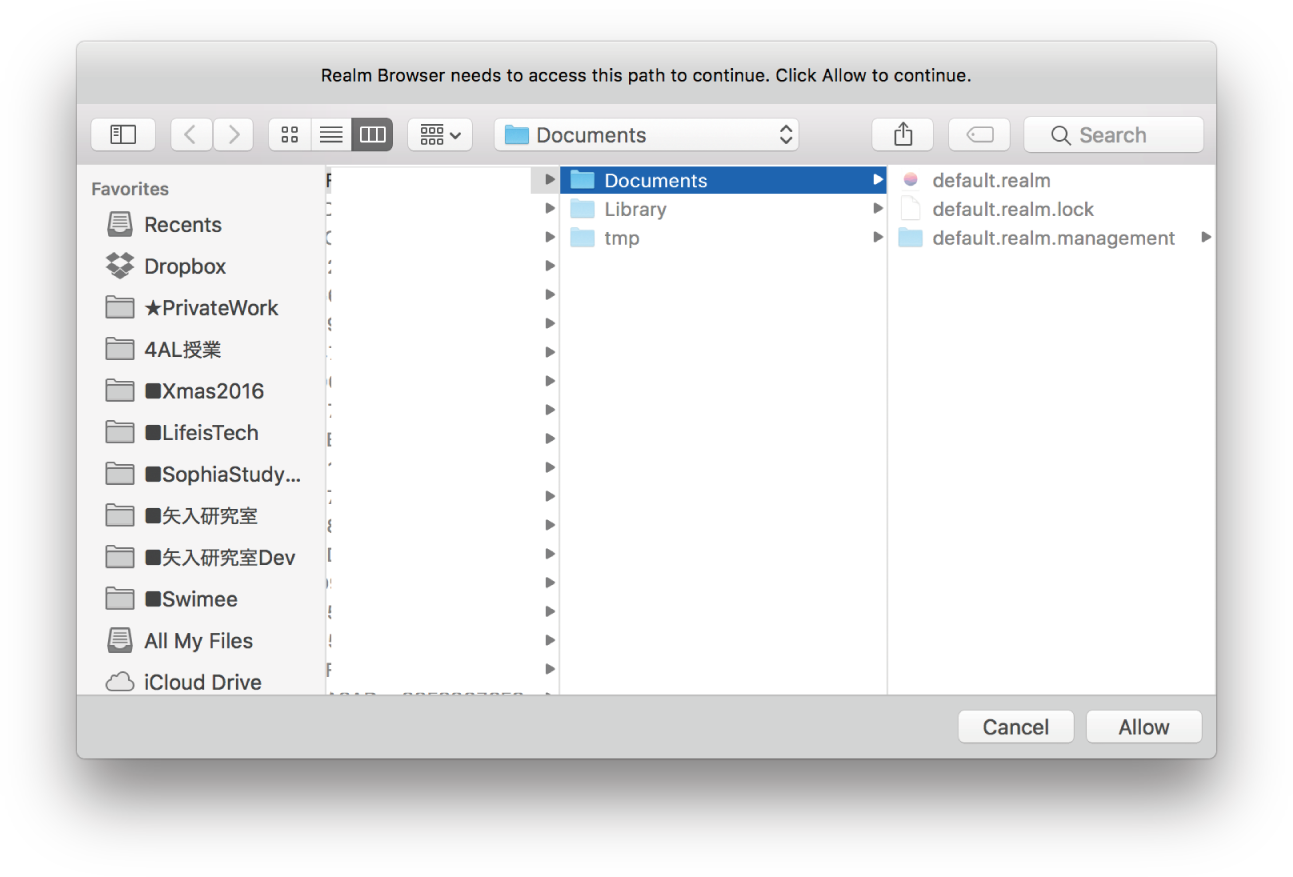Open the ■矢入研究室 sidebar folder

(201, 516)
